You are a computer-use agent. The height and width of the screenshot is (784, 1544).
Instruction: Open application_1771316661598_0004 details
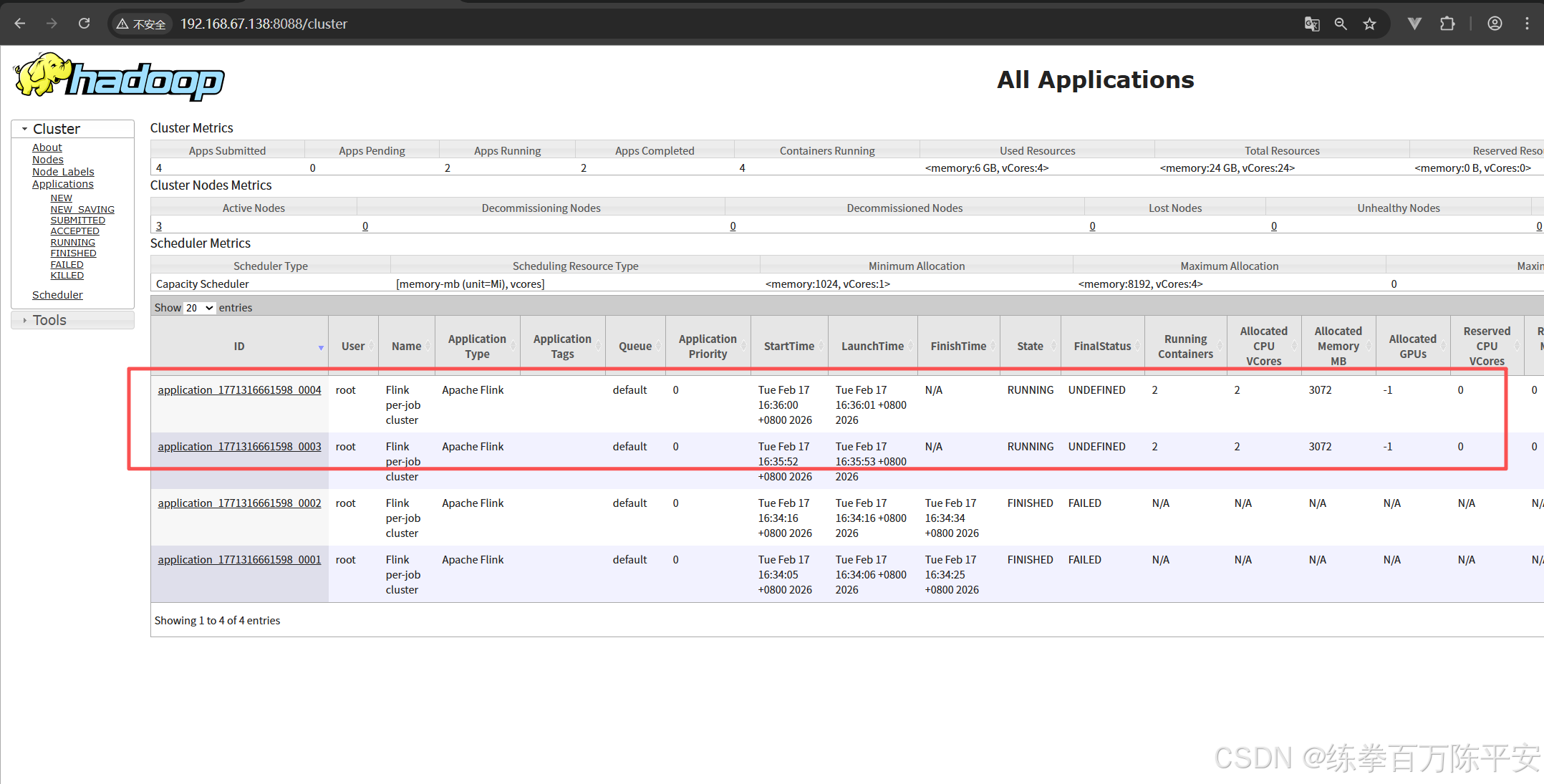(239, 390)
